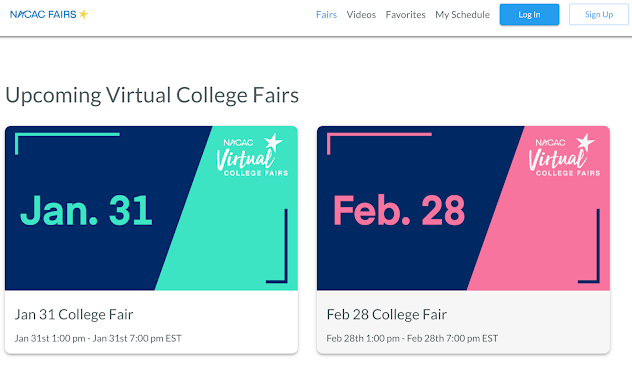
Task: Open the Jan. 31 fair banner image
Action: click(x=151, y=208)
